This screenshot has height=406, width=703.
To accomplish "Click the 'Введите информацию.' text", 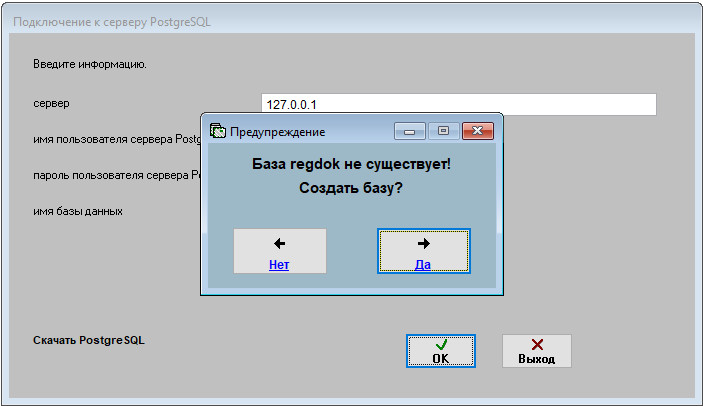I will coord(90,65).
